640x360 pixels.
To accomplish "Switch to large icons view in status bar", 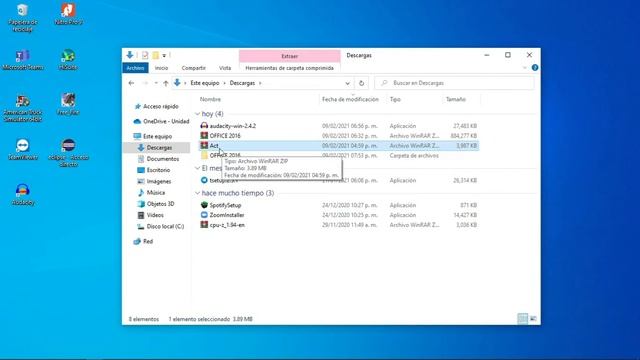I will (533, 319).
